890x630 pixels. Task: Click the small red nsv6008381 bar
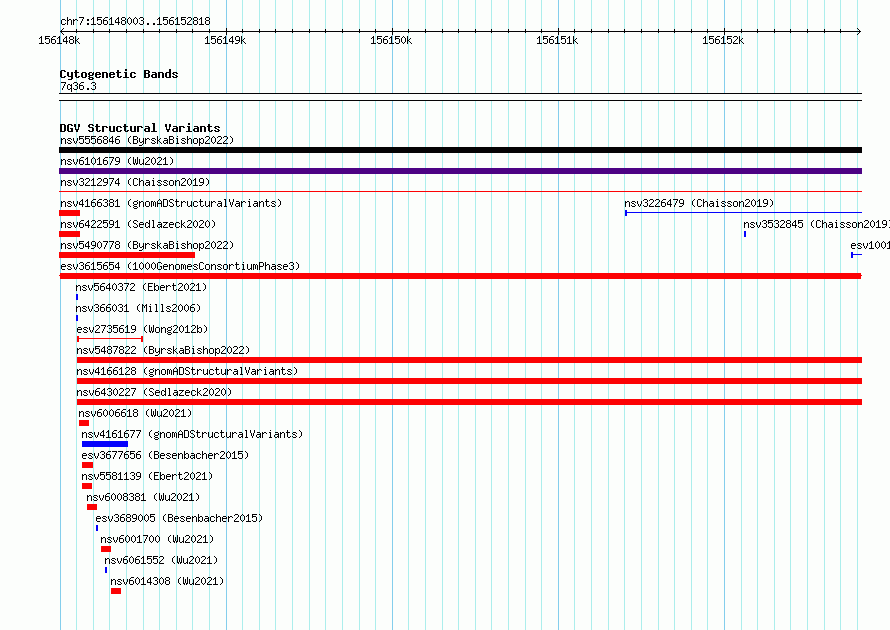point(92,507)
